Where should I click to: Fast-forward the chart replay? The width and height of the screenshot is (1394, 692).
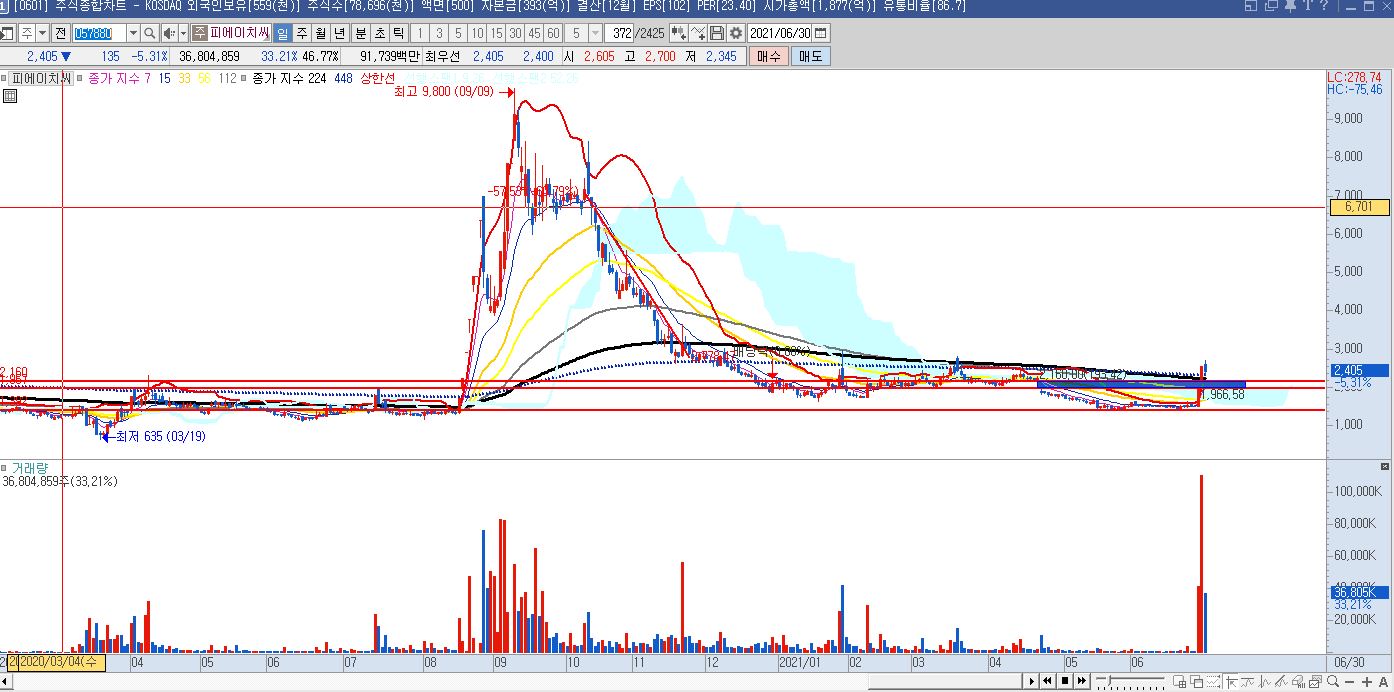click(1082, 681)
